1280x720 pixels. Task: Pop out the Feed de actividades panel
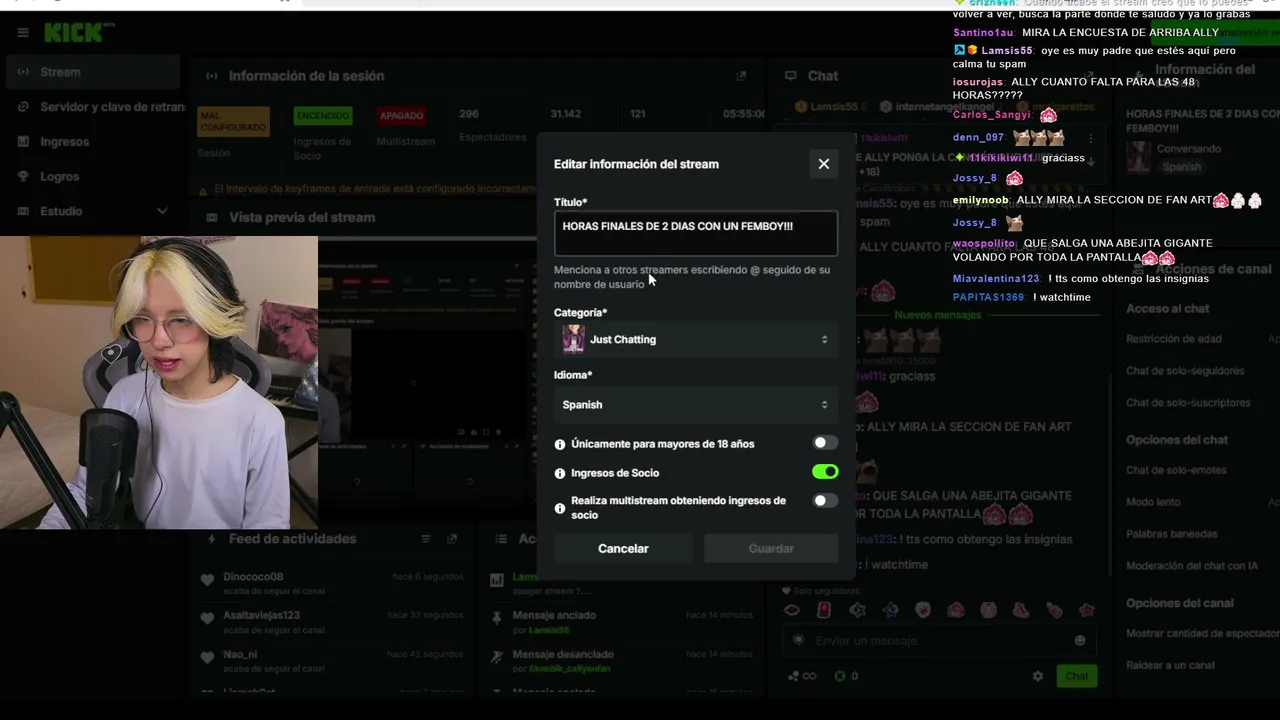[x=452, y=539]
